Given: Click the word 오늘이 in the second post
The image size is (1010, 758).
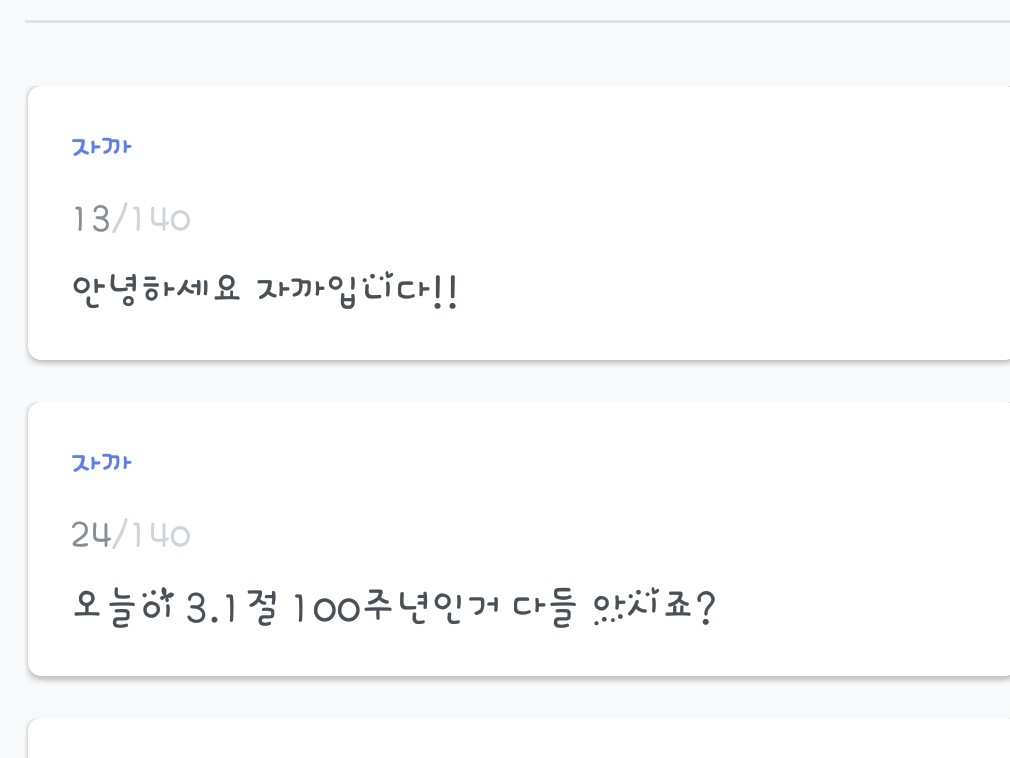Looking at the screenshot, I should [x=124, y=607].
